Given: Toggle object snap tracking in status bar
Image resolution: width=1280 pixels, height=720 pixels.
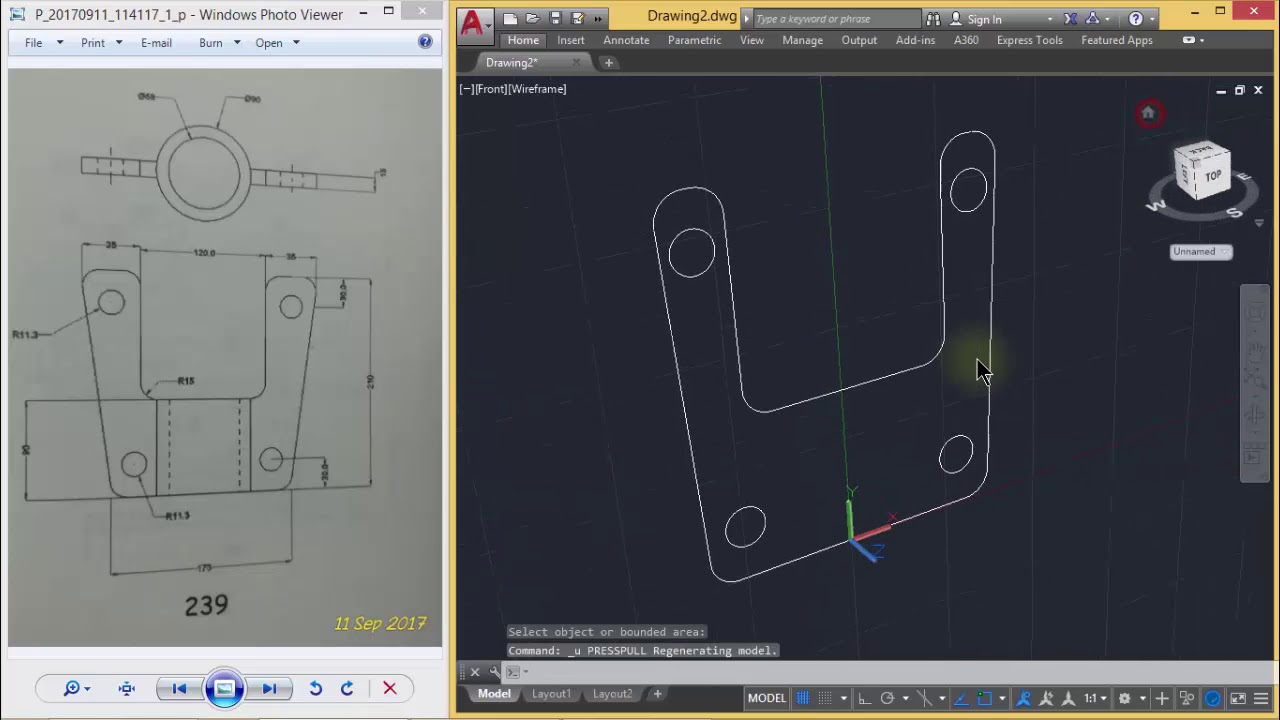Looking at the screenshot, I should pos(961,698).
